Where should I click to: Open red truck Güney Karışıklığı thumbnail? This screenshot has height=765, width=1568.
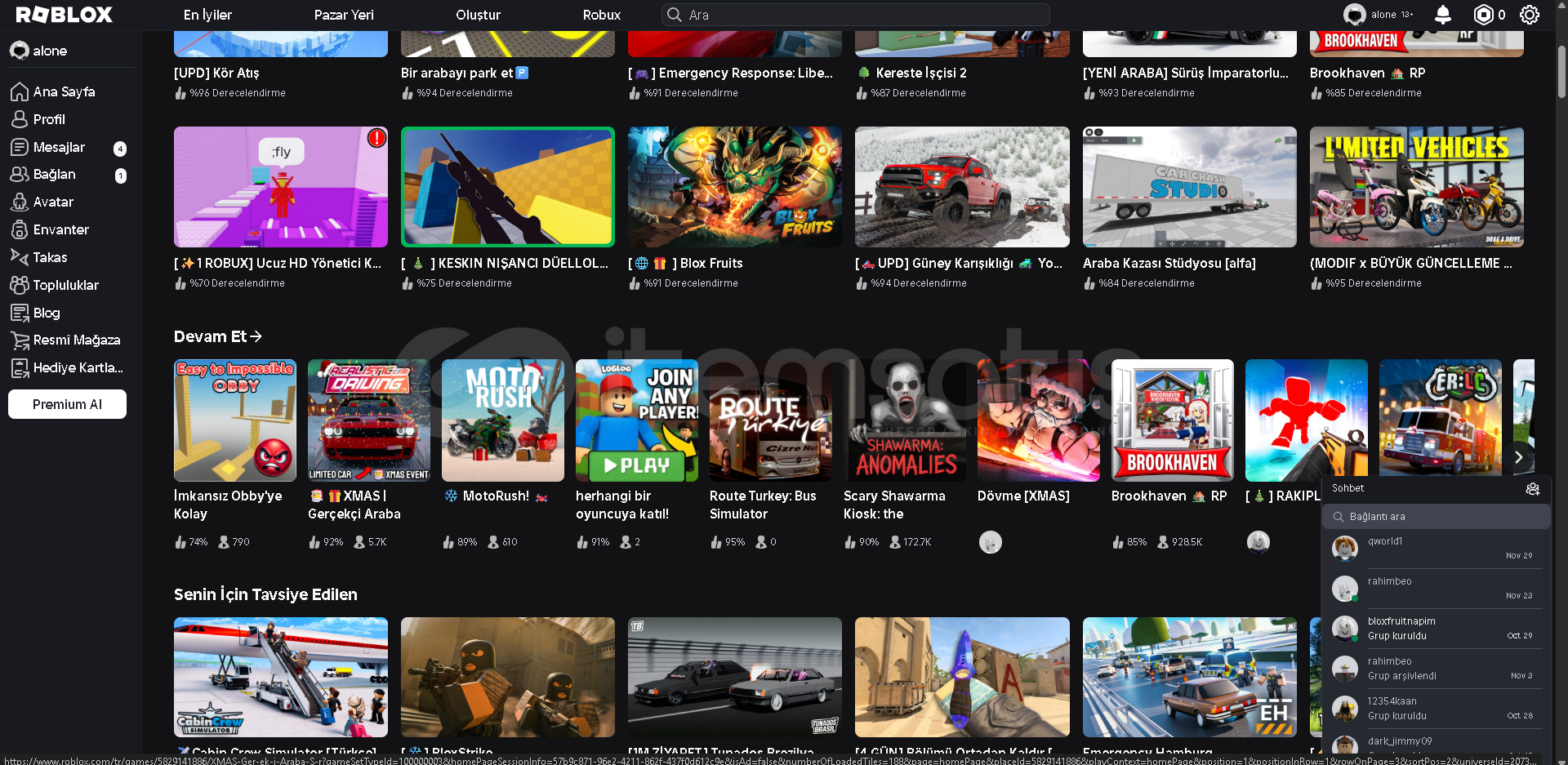(962, 187)
